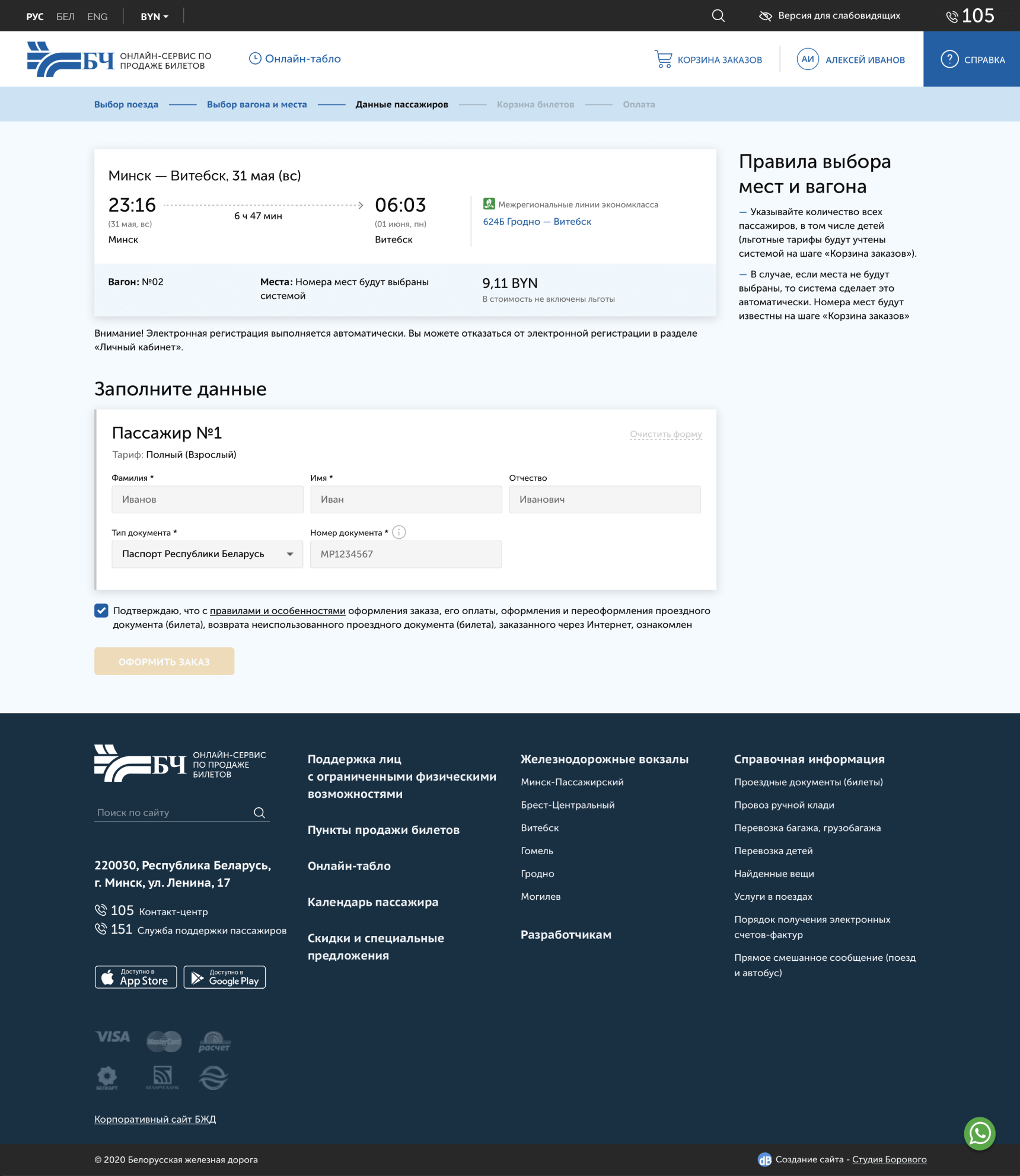Image resolution: width=1020 pixels, height=1176 pixels.
Task: Open Минск-Пассажирский station link
Action: [x=572, y=782]
